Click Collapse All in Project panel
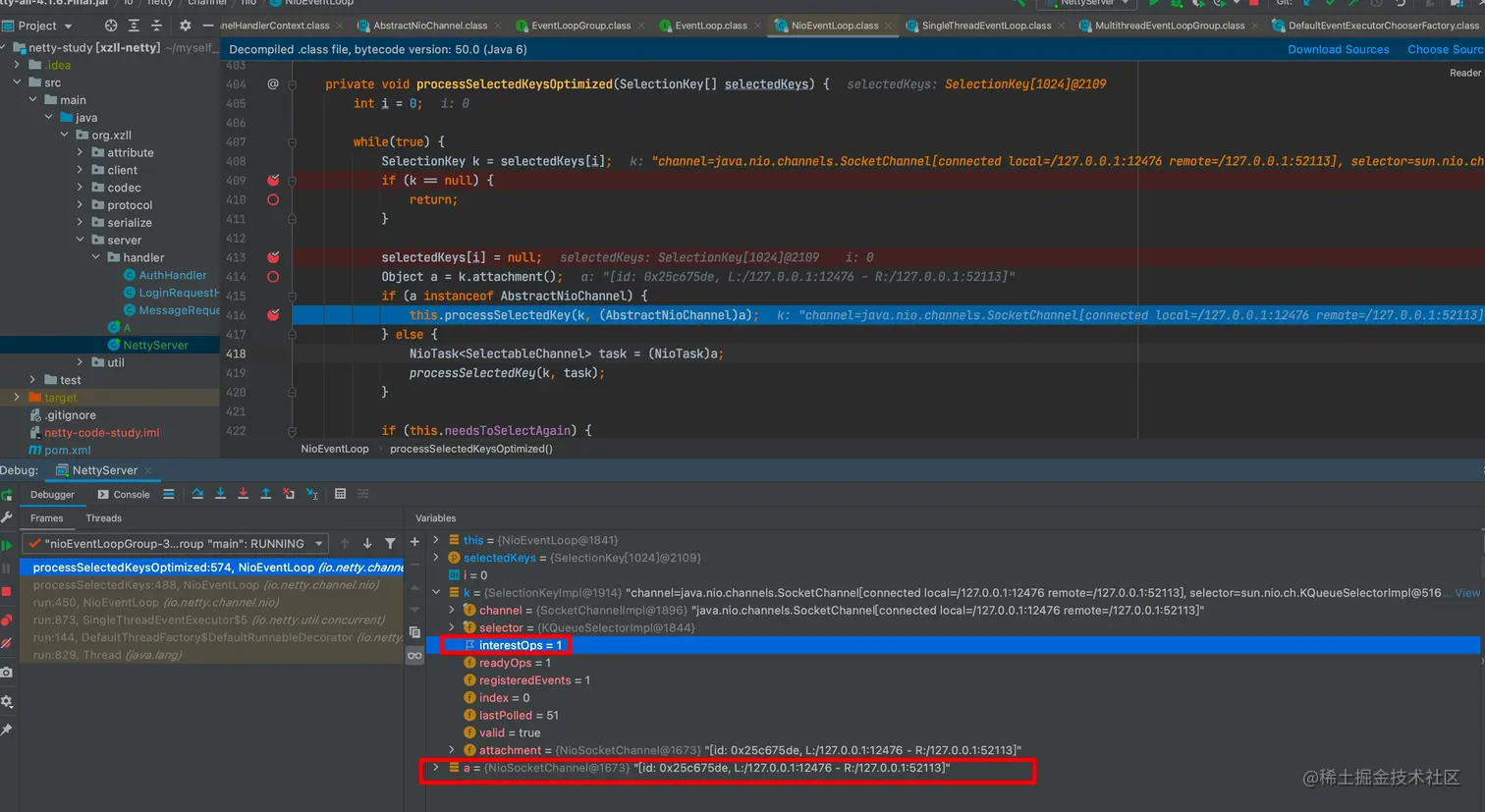This screenshot has height=812, width=1485. point(156,26)
